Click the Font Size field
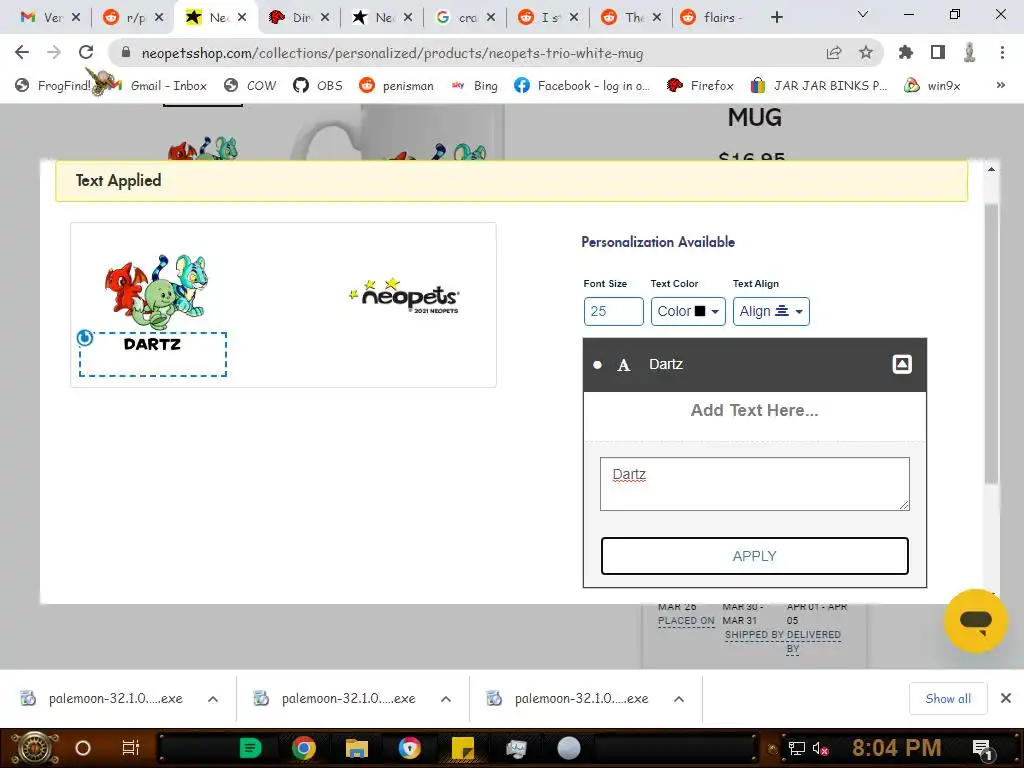Viewport: 1024px width, 768px height. point(613,312)
